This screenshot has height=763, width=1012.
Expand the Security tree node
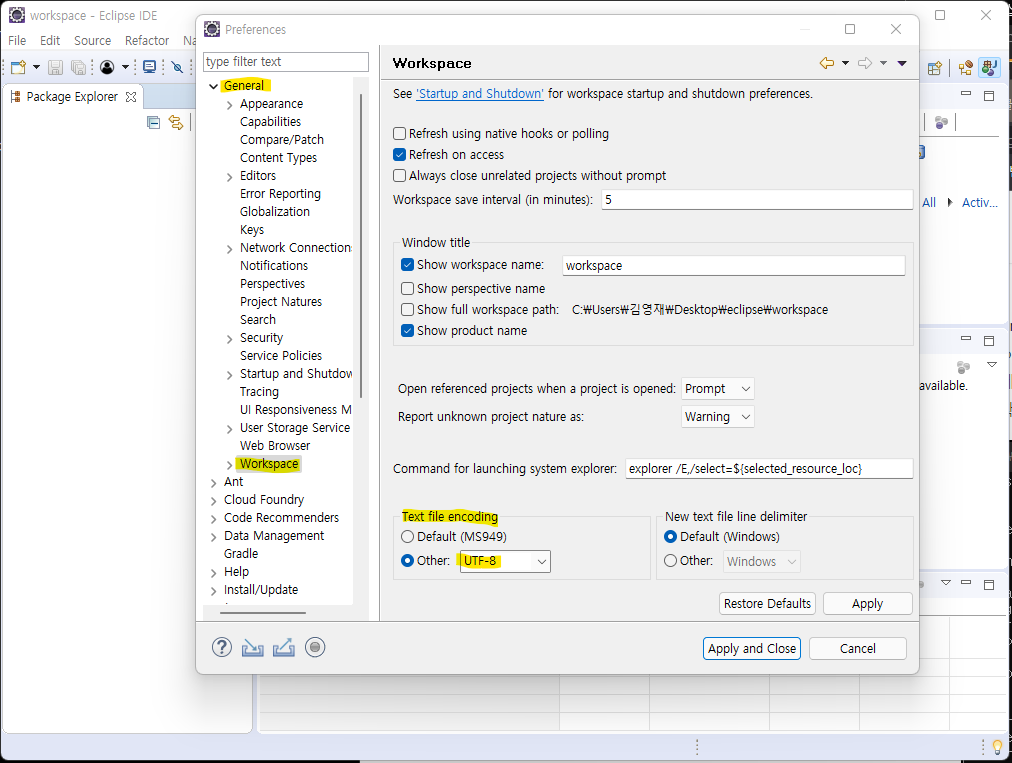click(x=230, y=339)
